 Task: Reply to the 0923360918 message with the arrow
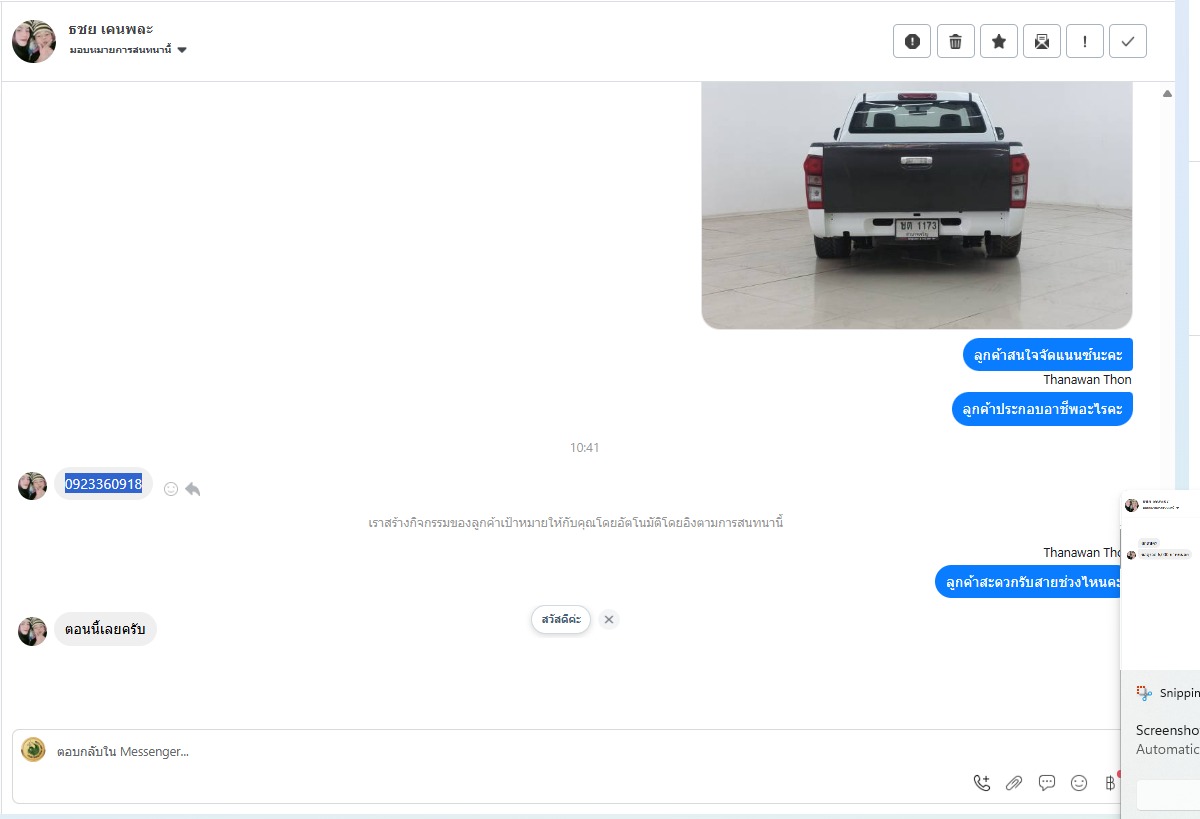pyautogui.click(x=193, y=489)
